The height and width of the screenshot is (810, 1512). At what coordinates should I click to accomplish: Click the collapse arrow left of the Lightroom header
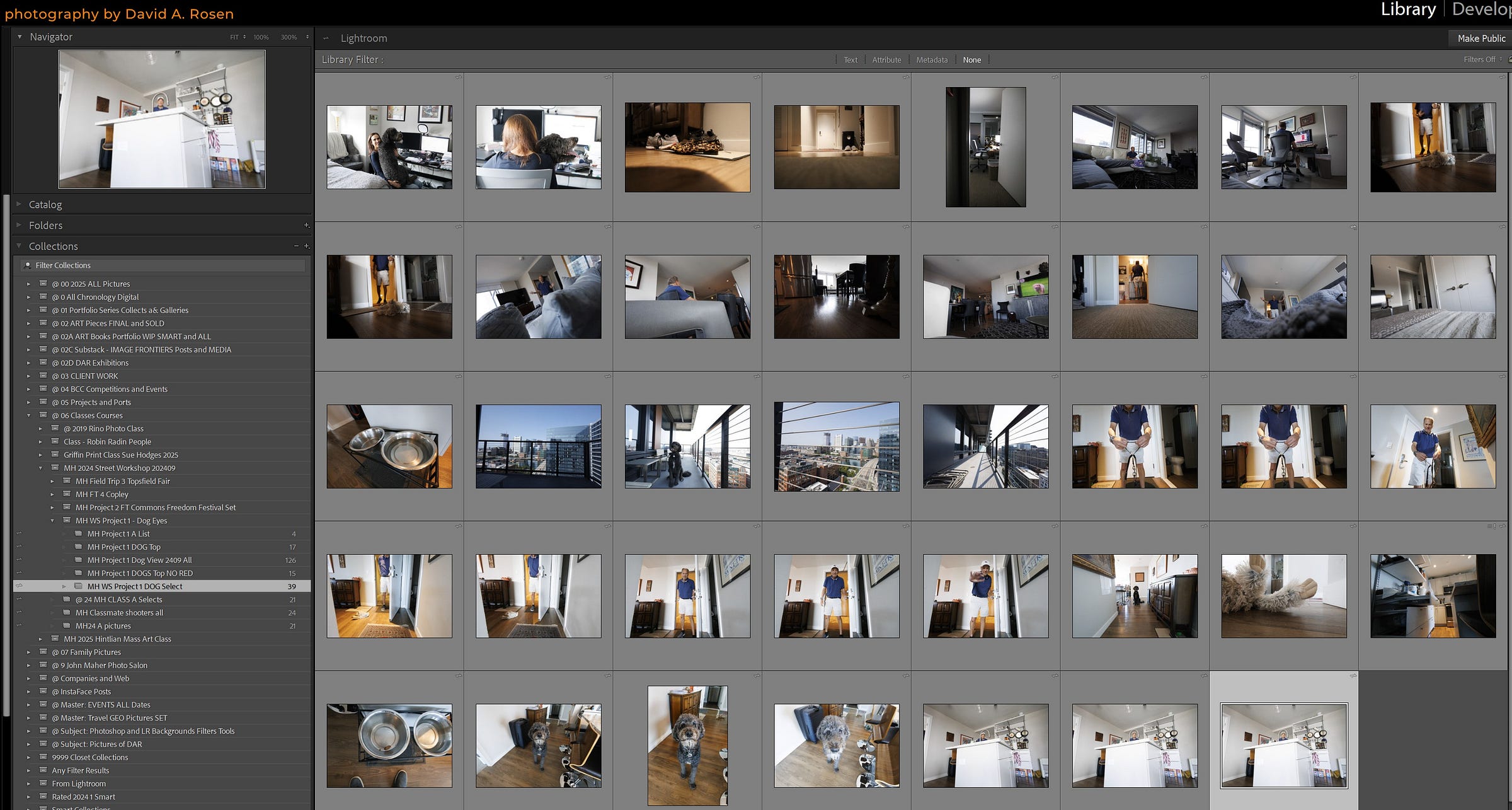(326, 38)
